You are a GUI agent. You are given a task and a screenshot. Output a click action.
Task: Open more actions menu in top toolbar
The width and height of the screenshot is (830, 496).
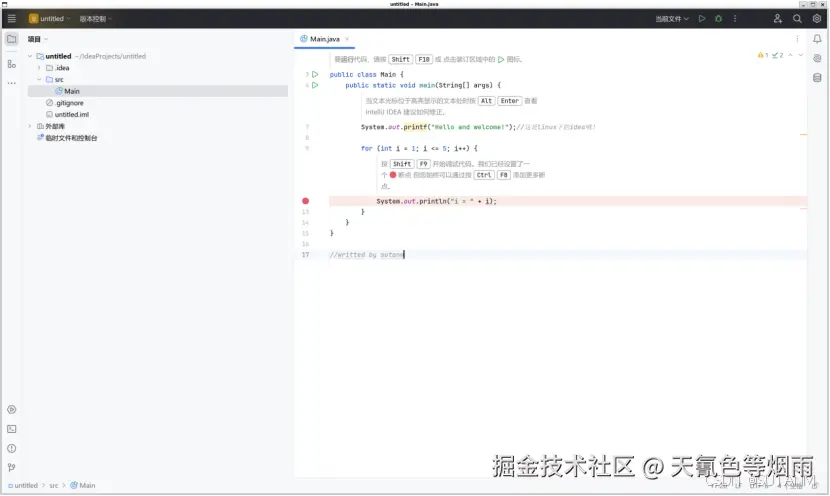tap(735, 19)
